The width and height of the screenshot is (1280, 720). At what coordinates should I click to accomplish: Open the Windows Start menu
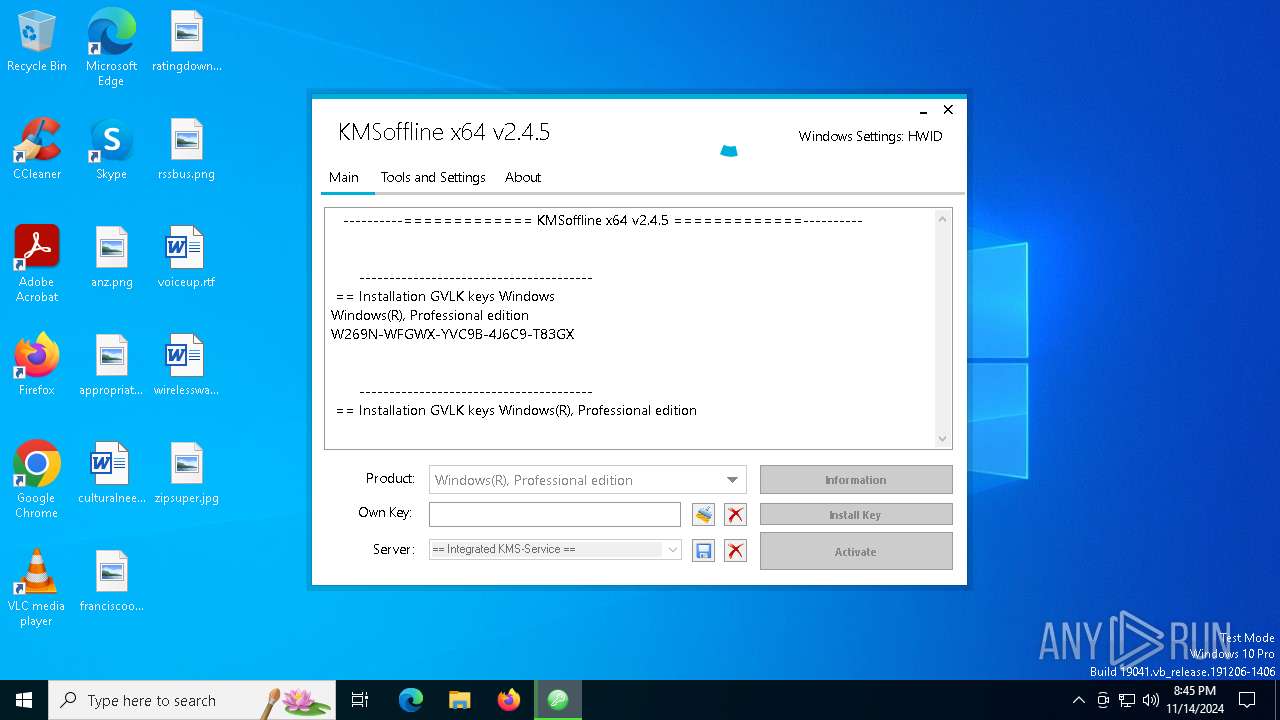coord(24,700)
